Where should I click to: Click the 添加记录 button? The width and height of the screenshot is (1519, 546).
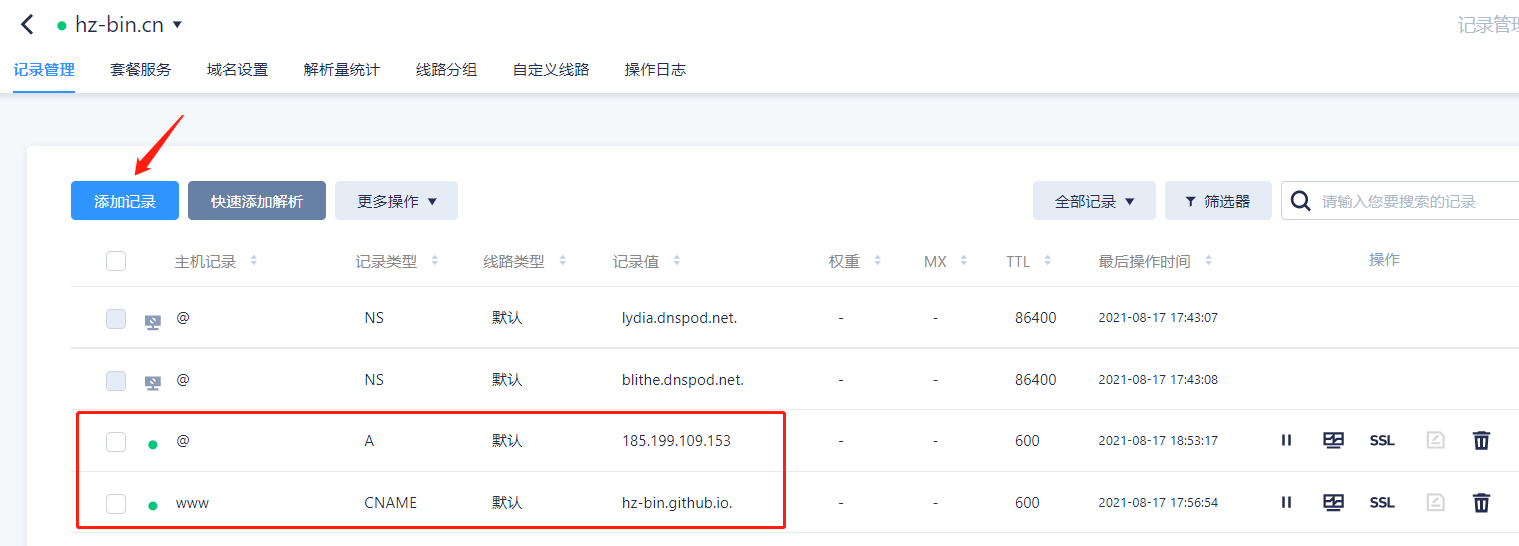(125, 201)
